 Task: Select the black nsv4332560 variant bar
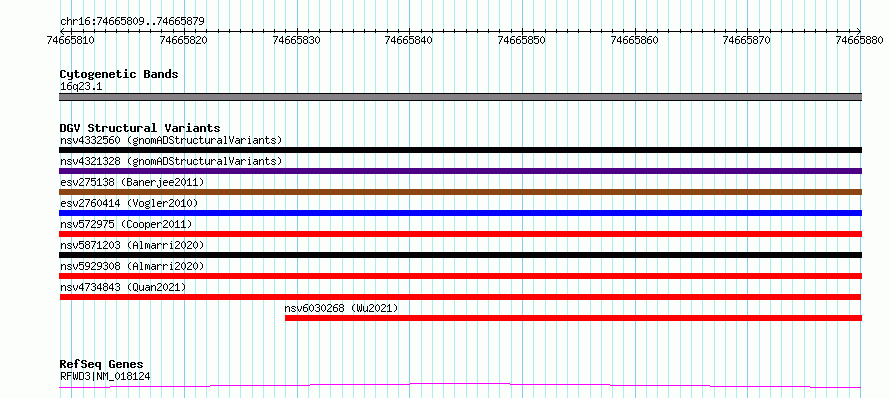click(x=460, y=150)
